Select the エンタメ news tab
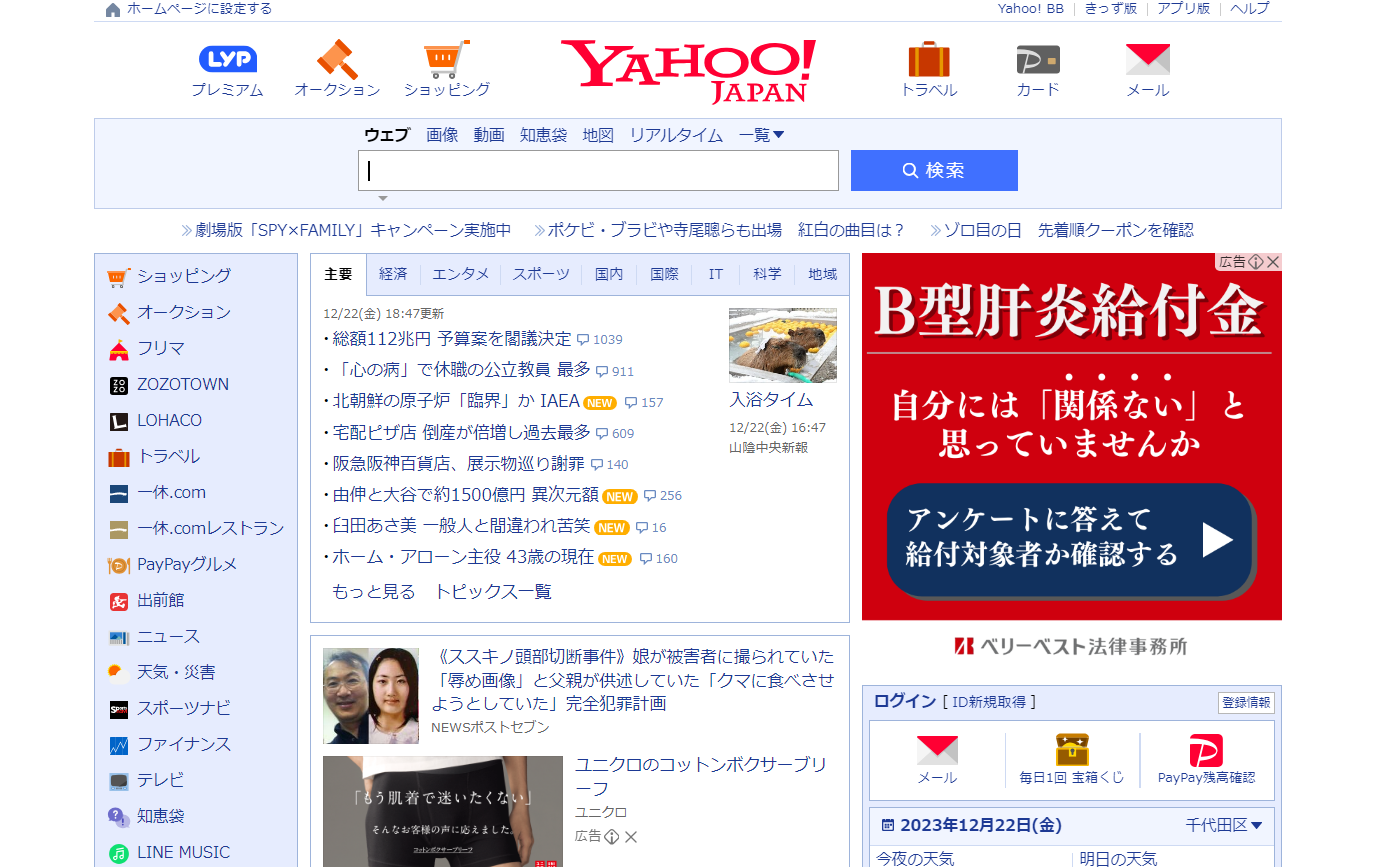 click(461, 274)
